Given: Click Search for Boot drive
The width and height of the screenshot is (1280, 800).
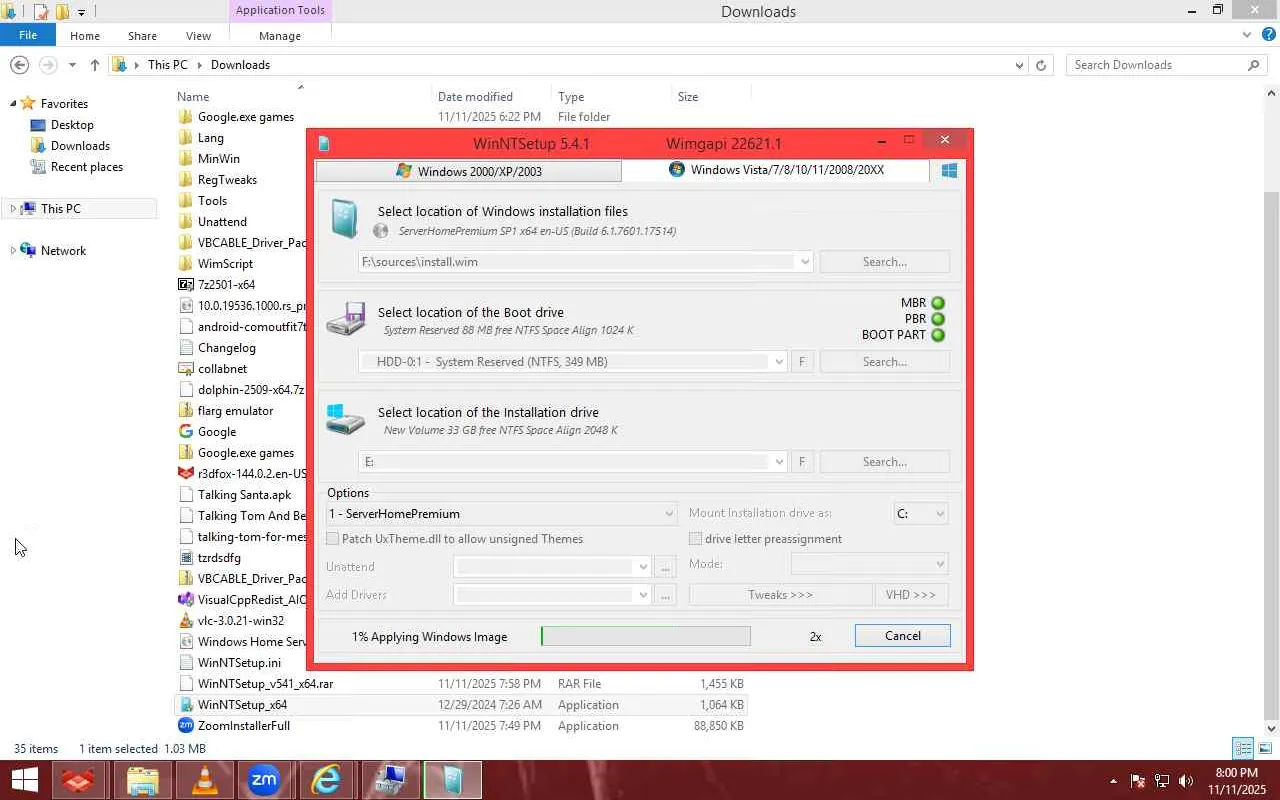Looking at the screenshot, I should point(885,362).
